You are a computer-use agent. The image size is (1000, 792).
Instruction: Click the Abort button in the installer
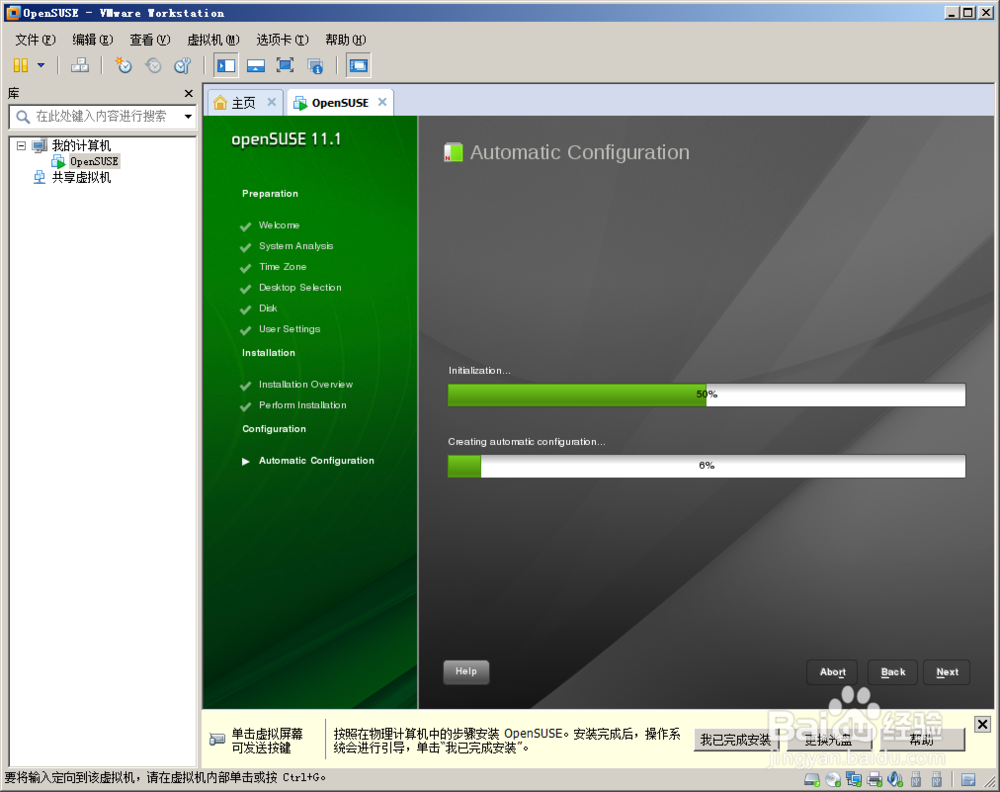pyautogui.click(x=832, y=672)
